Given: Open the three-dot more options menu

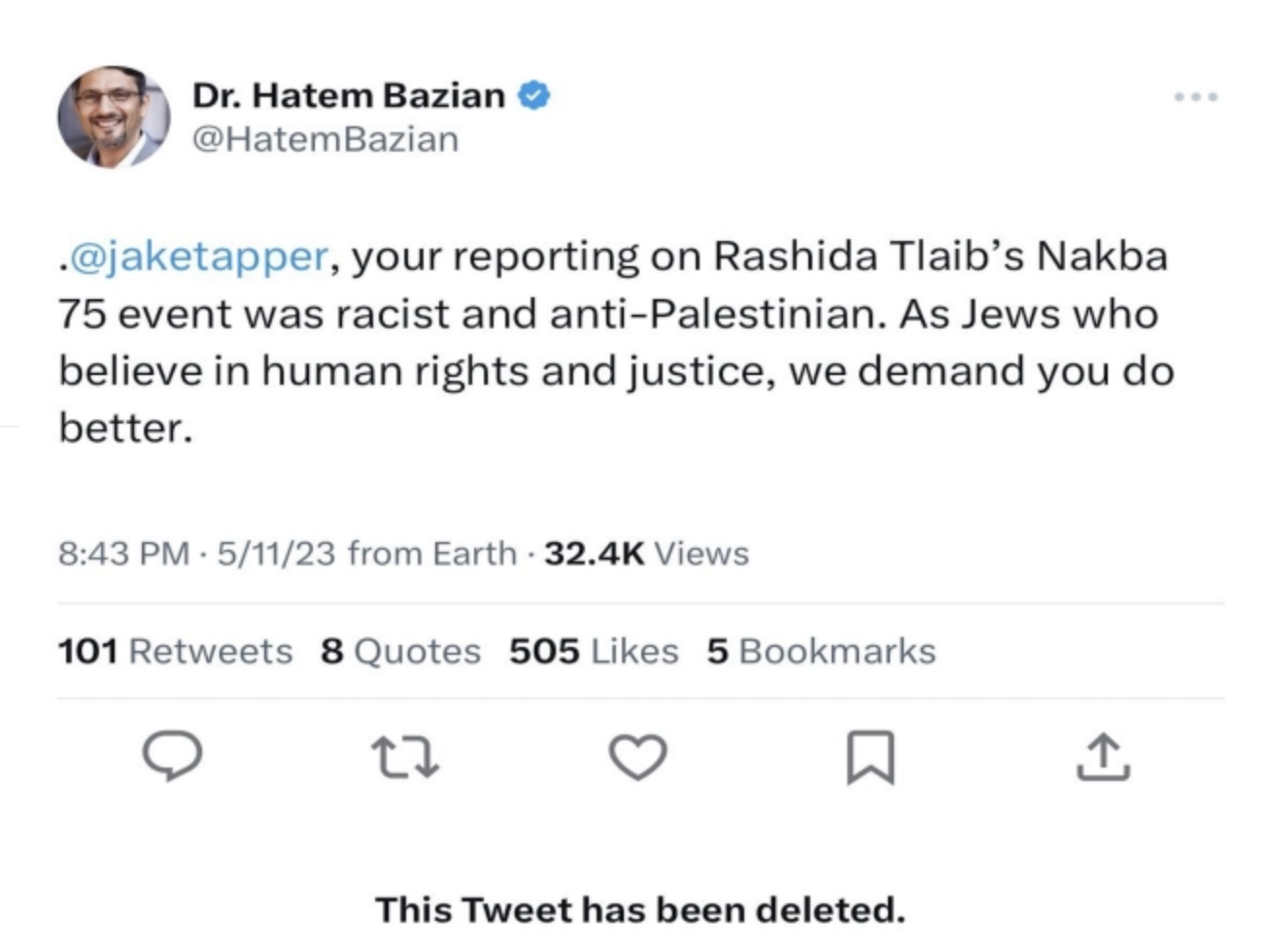Looking at the screenshot, I should [x=1195, y=97].
